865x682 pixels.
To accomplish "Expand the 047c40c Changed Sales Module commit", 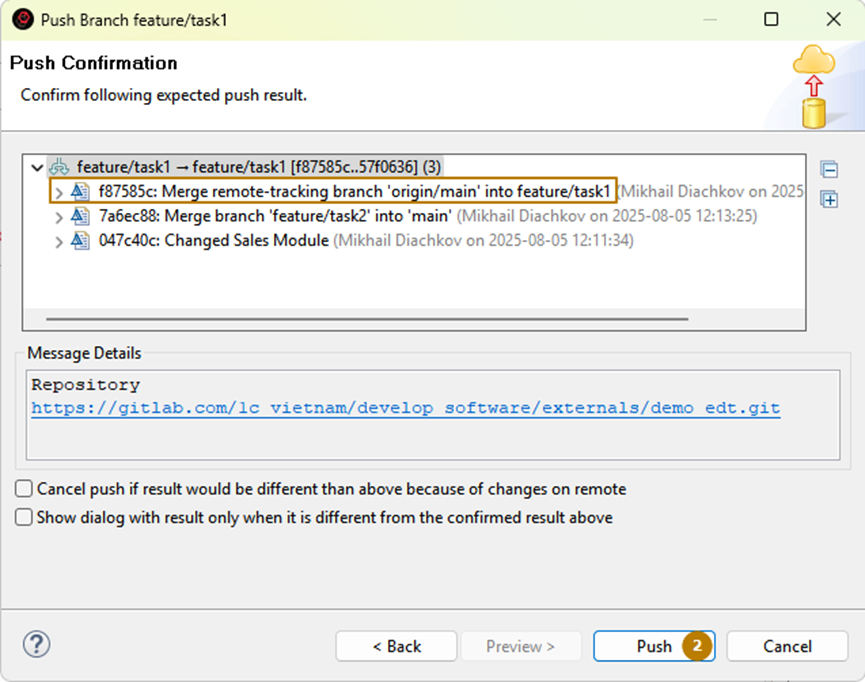I will [x=59, y=241].
